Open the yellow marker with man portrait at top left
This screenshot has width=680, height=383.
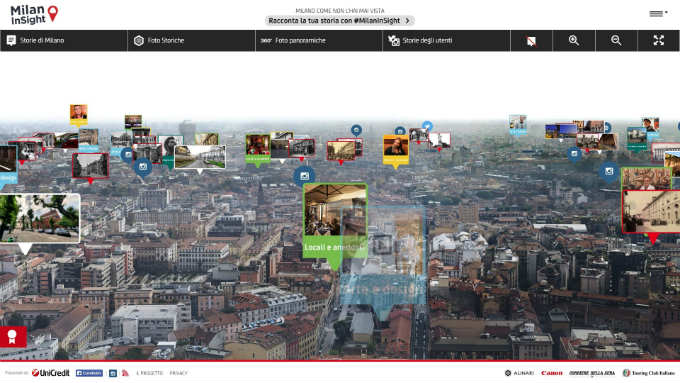78,114
